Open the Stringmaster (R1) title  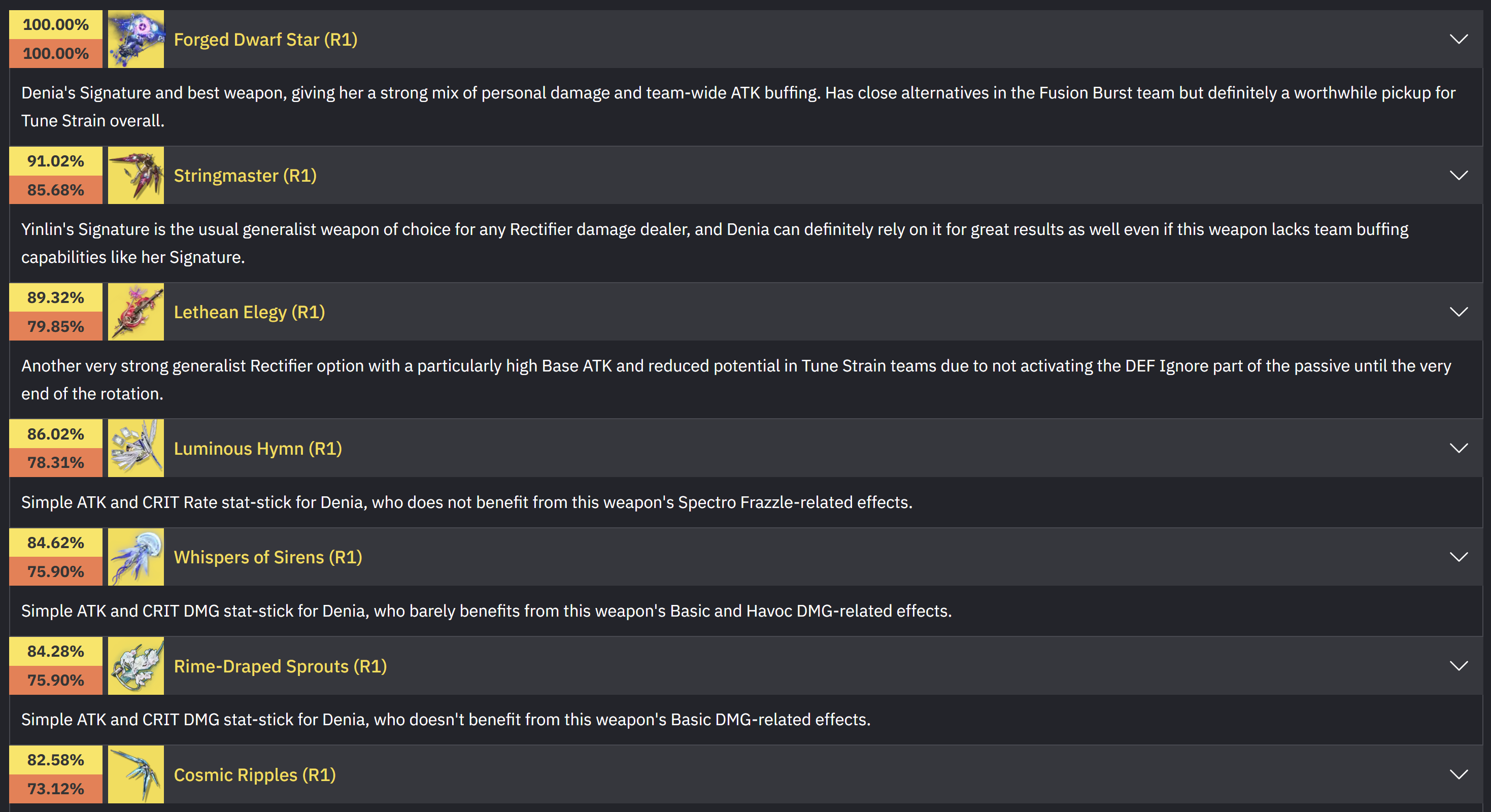point(246,176)
